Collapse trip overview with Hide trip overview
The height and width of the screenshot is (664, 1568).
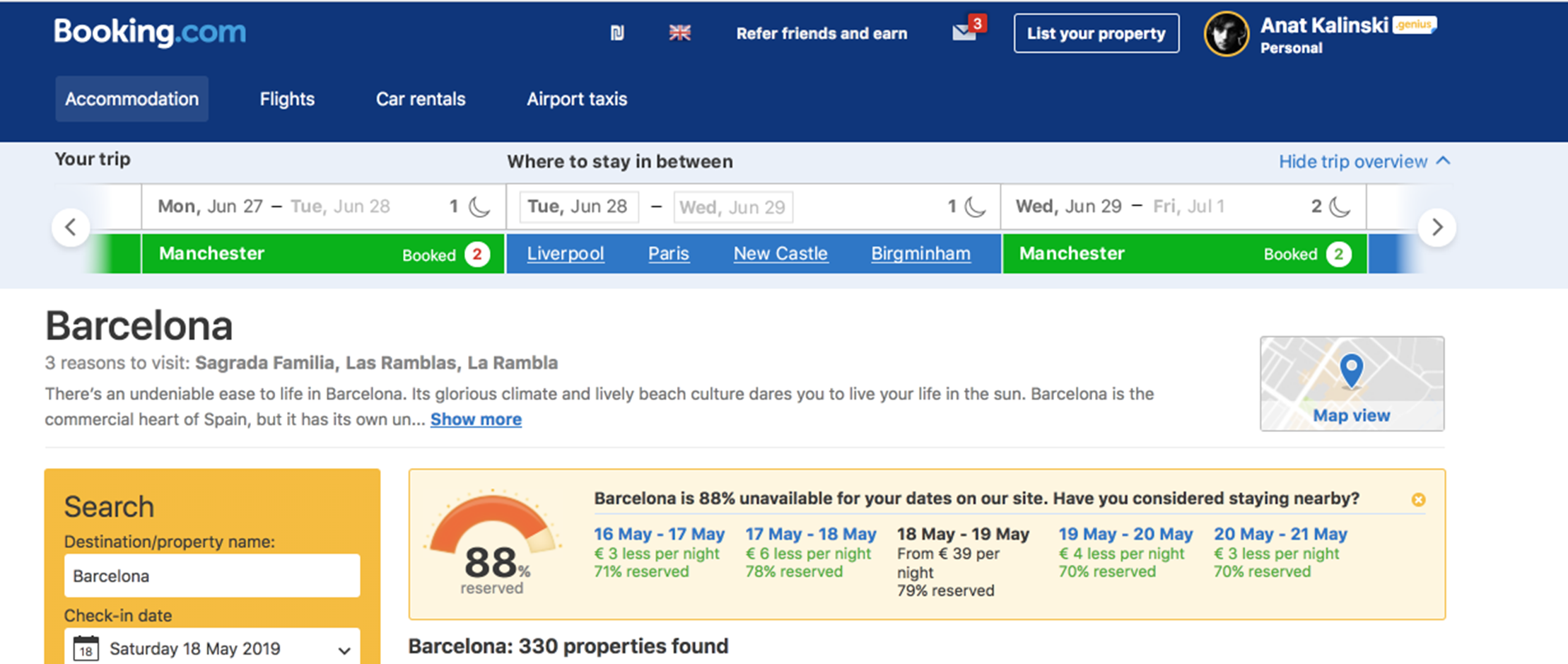pyautogui.click(x=1364, y=162)
